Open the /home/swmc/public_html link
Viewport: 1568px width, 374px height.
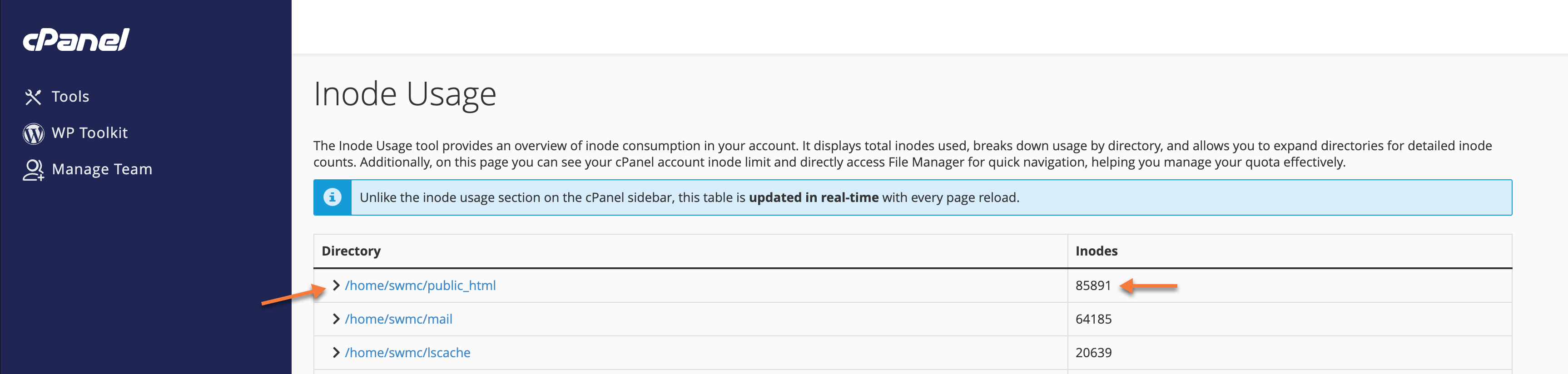pos(420,285)
